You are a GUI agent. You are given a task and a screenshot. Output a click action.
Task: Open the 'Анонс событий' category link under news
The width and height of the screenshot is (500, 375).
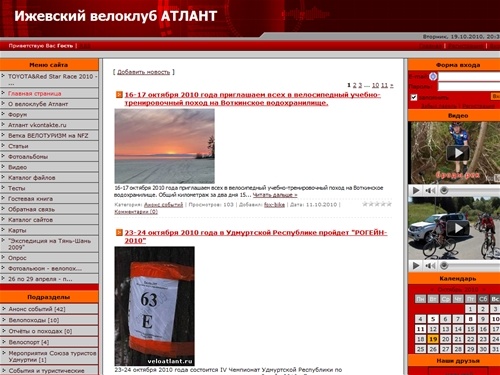(x=163, y=205)
